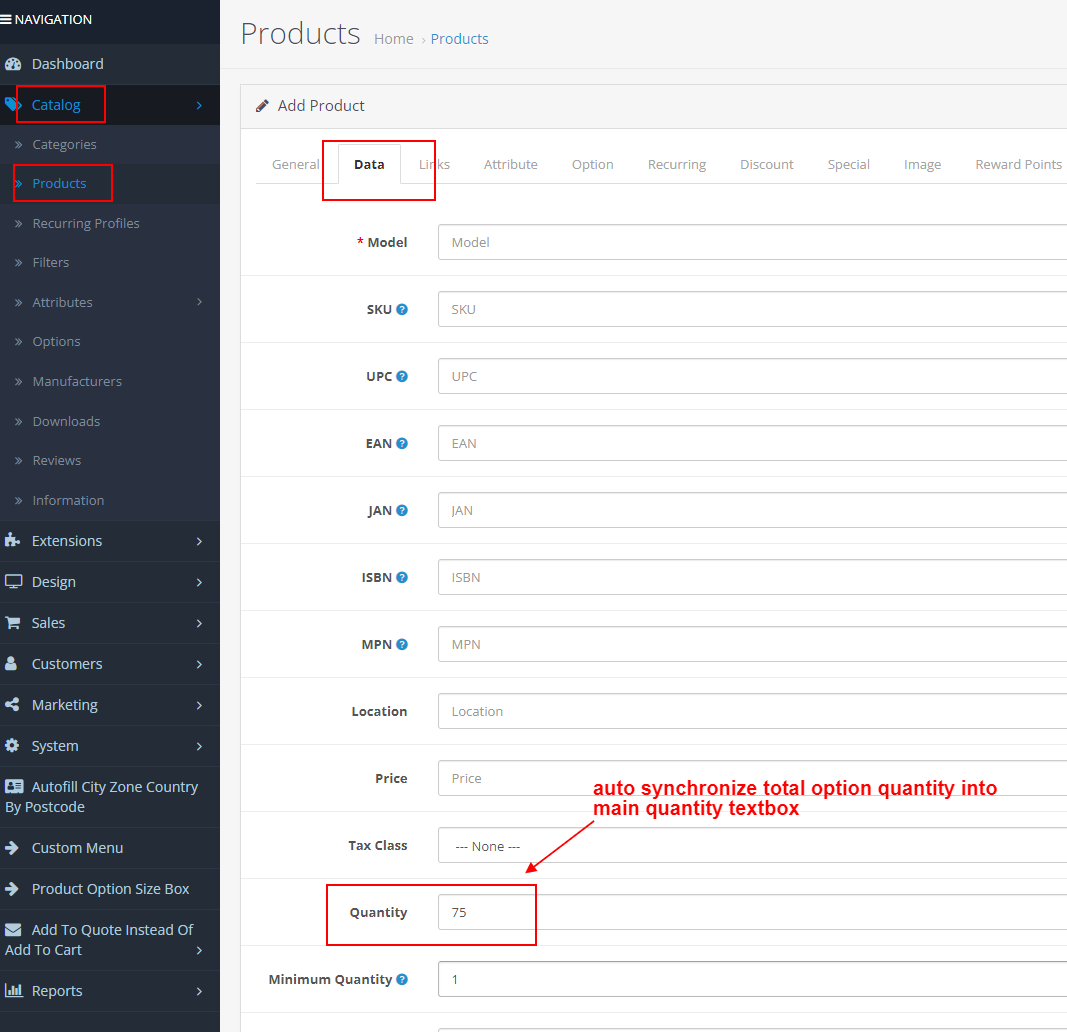Screen dimensions: 1067x1032
Task: Select the General tab
Action: click(x=297, y=164)
